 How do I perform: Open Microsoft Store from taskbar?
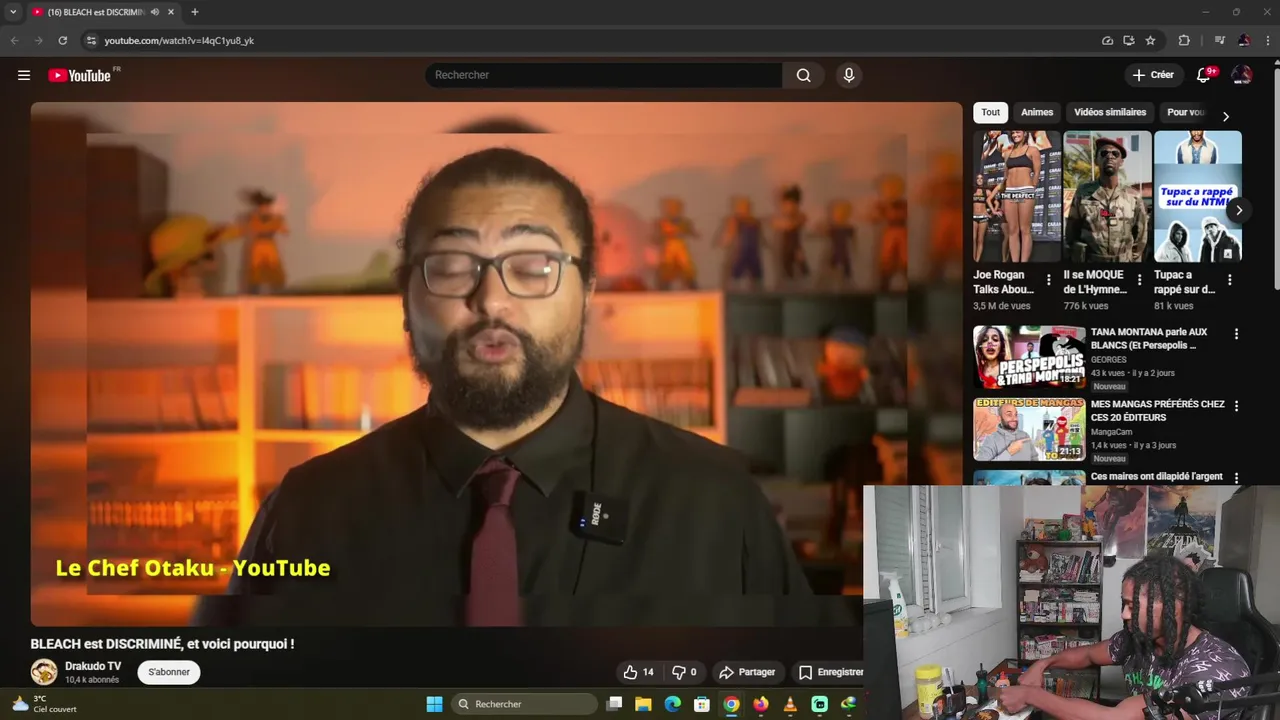702,704
